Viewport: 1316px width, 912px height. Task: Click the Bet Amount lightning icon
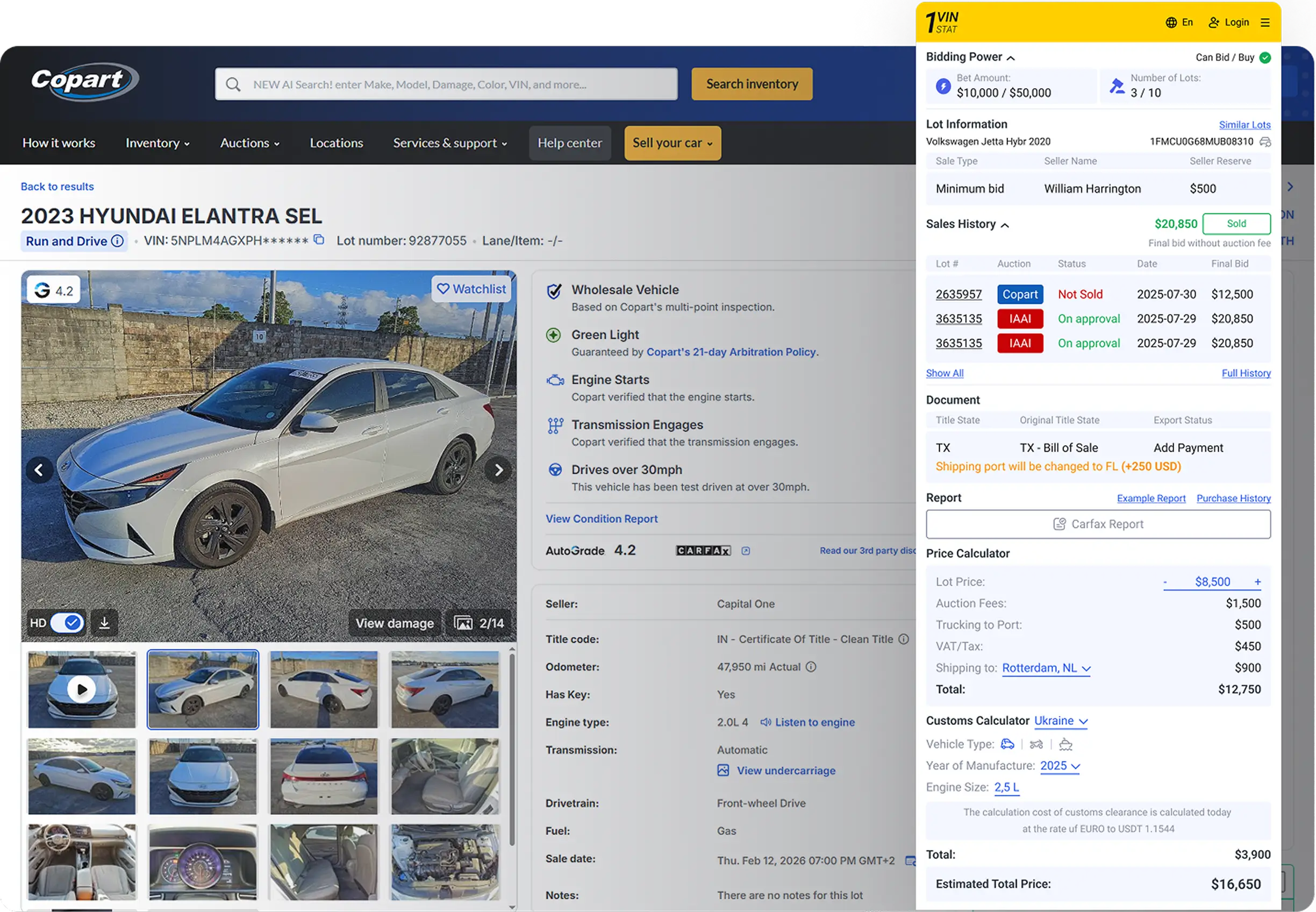(943, 86)
